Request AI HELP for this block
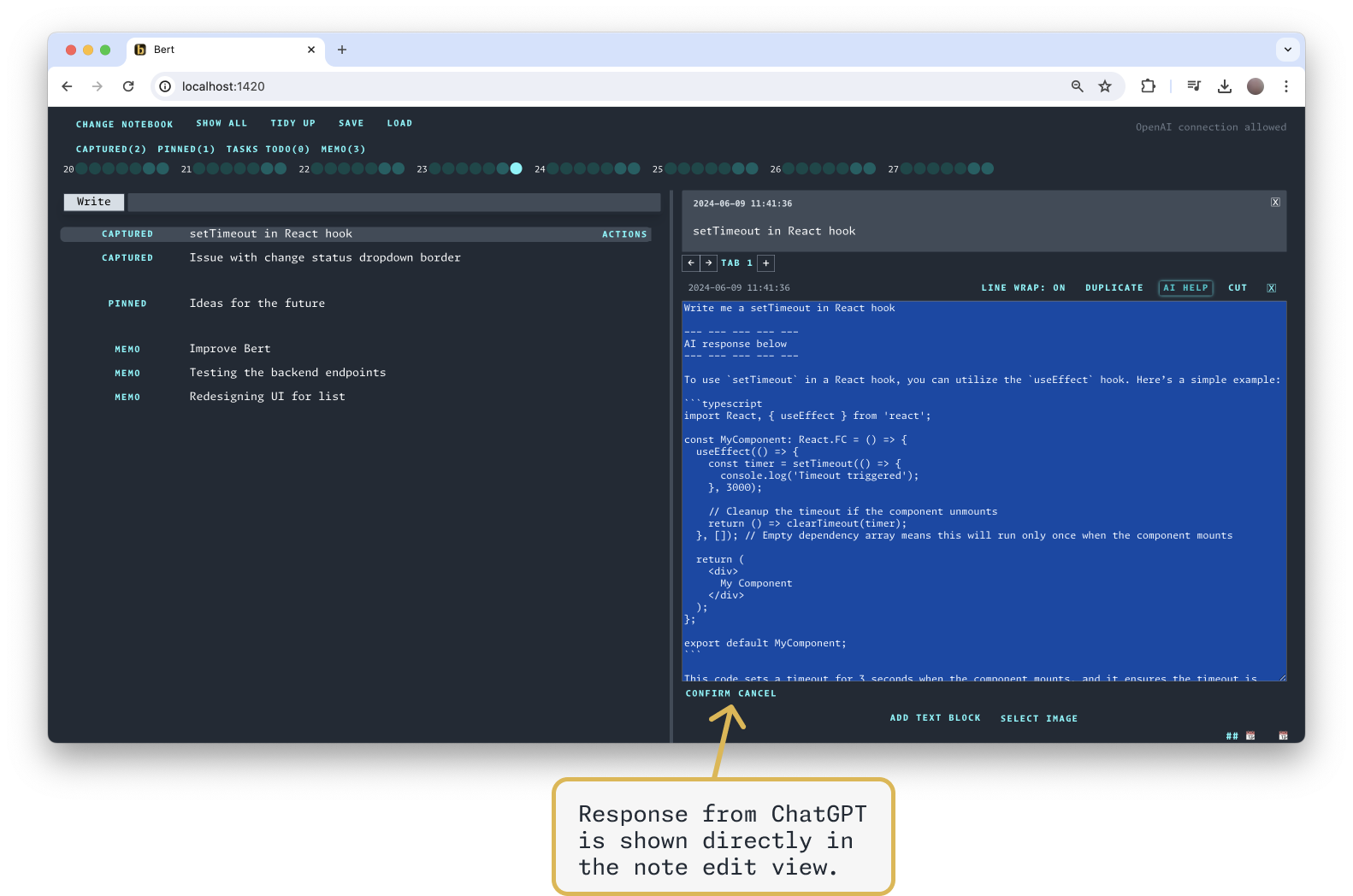Image resolution: width=1353 pixels, height=896 pixels. coord(1185,288)
